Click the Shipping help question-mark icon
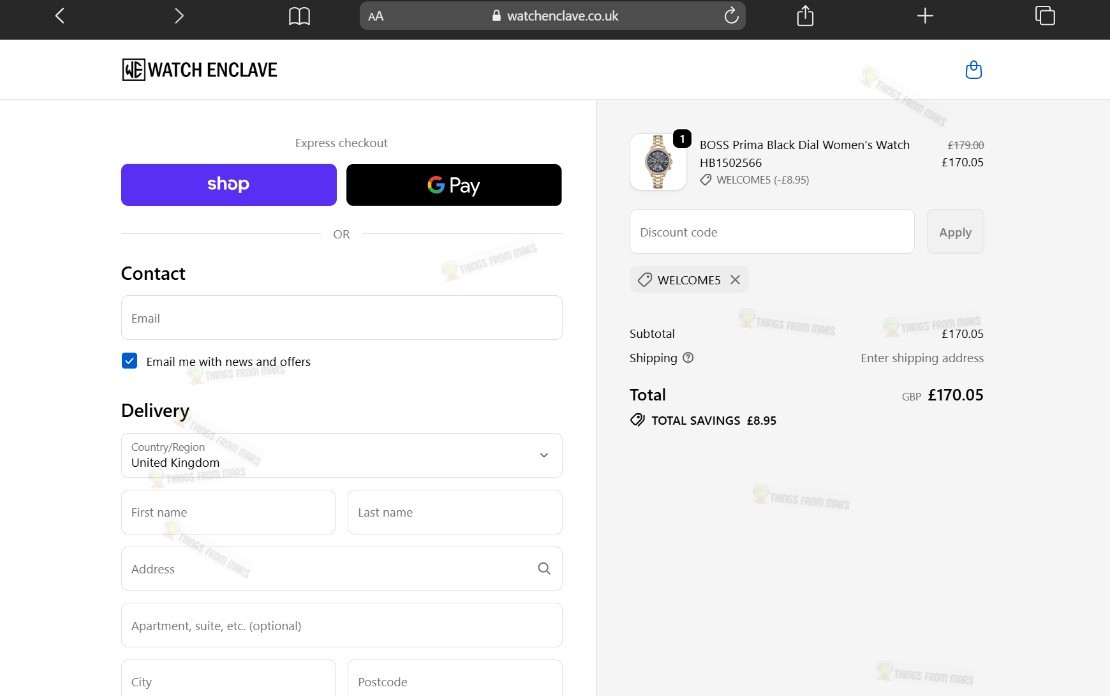The image size is (1110, 696). 688,358
